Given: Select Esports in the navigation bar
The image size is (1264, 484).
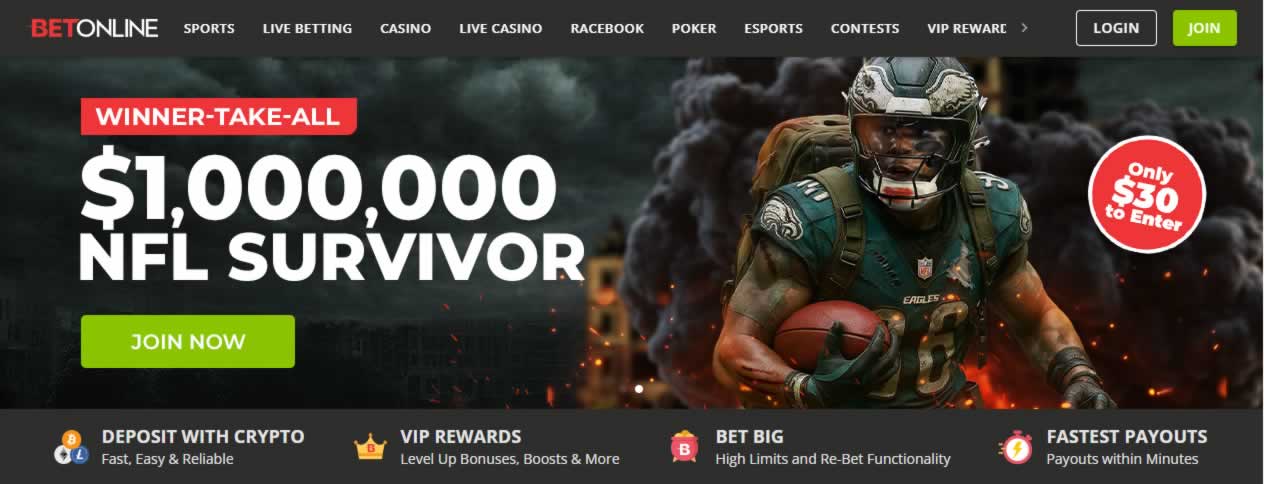Looking at the screenshot, I should coord(773,28).
